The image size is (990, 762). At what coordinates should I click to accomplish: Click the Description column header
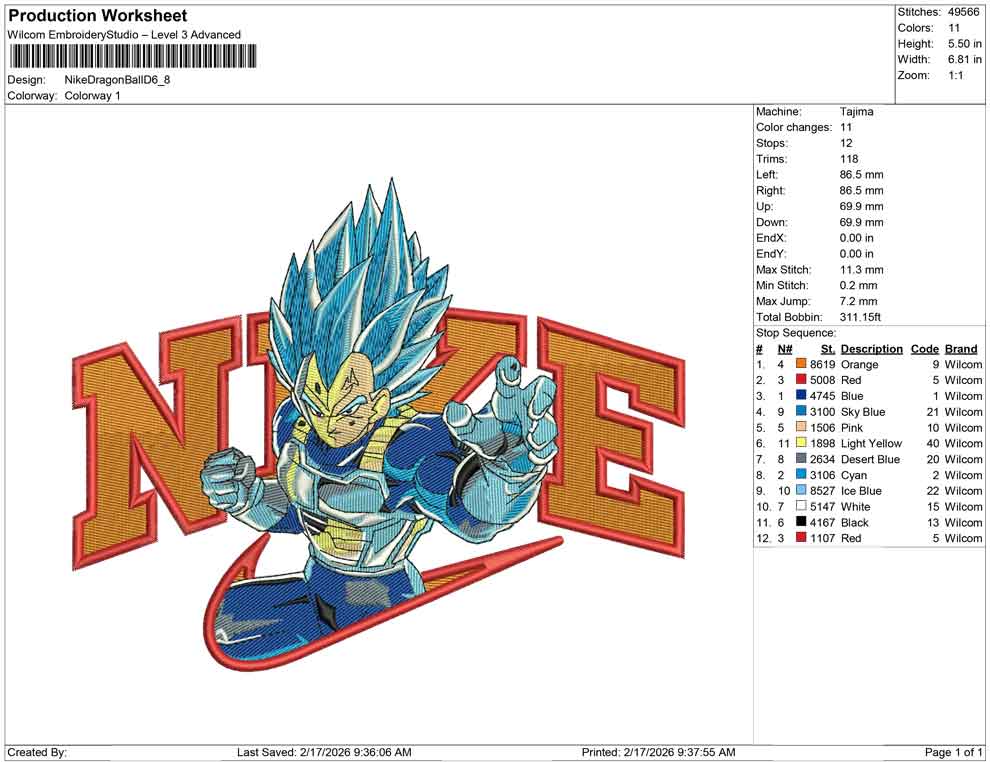(x=871, y=348)
